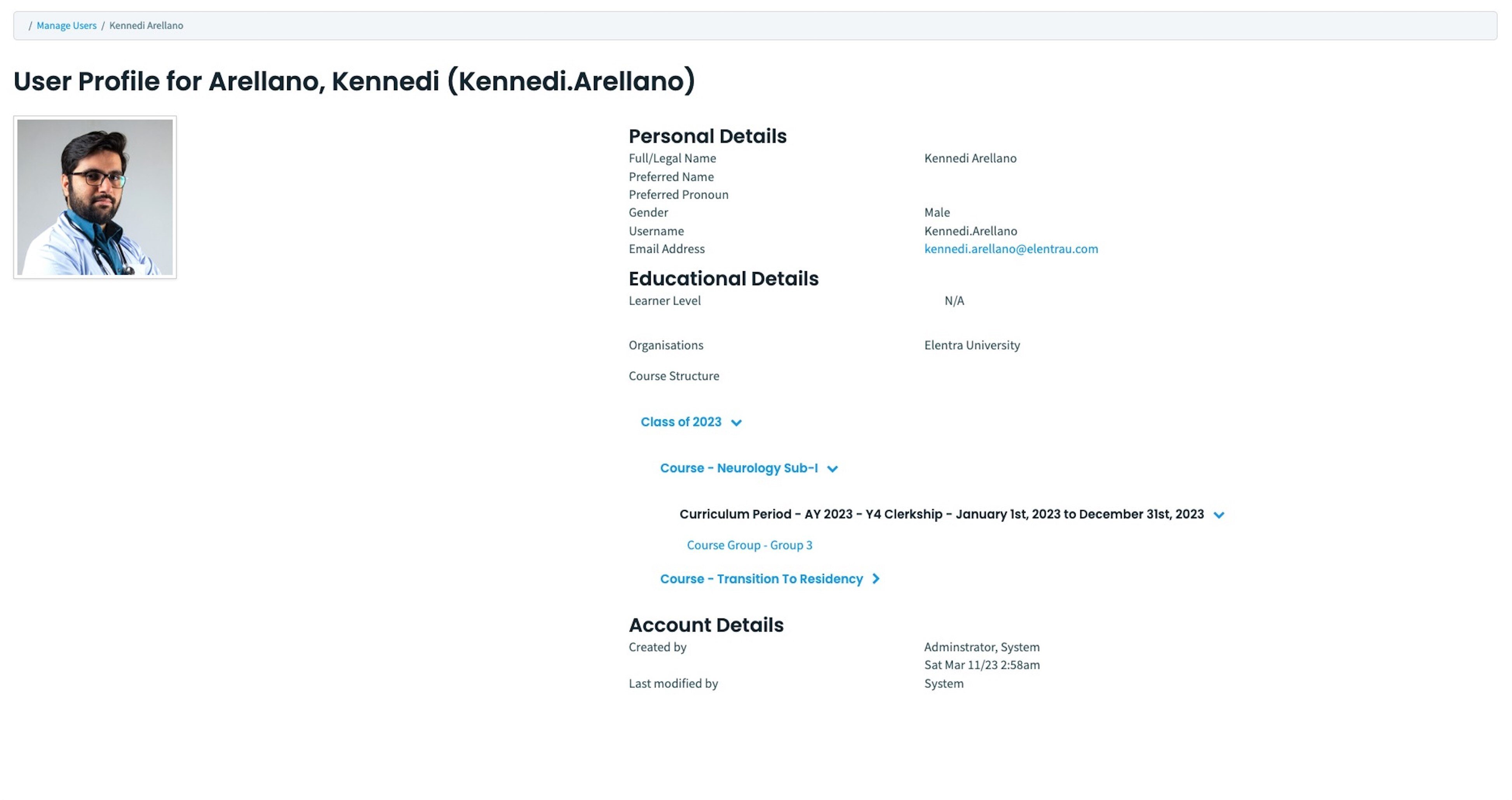Select the Course - Neurology Sub-I label

[x=739, y=468]
